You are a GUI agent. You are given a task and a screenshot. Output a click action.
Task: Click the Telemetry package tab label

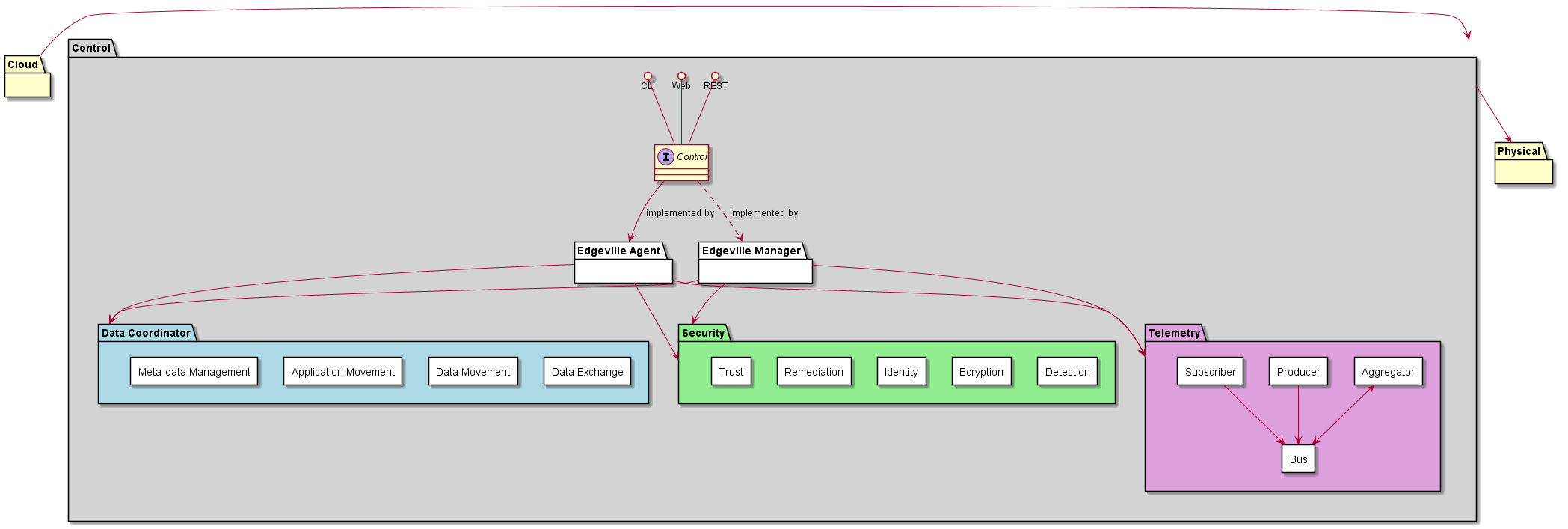(x=1174, y=333)
